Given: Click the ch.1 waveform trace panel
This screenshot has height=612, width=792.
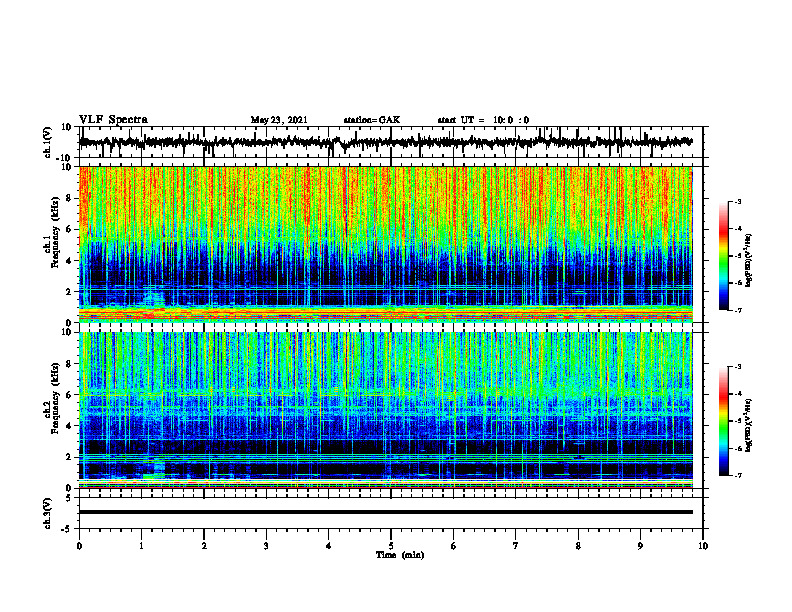Looking at the screenshot, I should click(x=391, y=142).
